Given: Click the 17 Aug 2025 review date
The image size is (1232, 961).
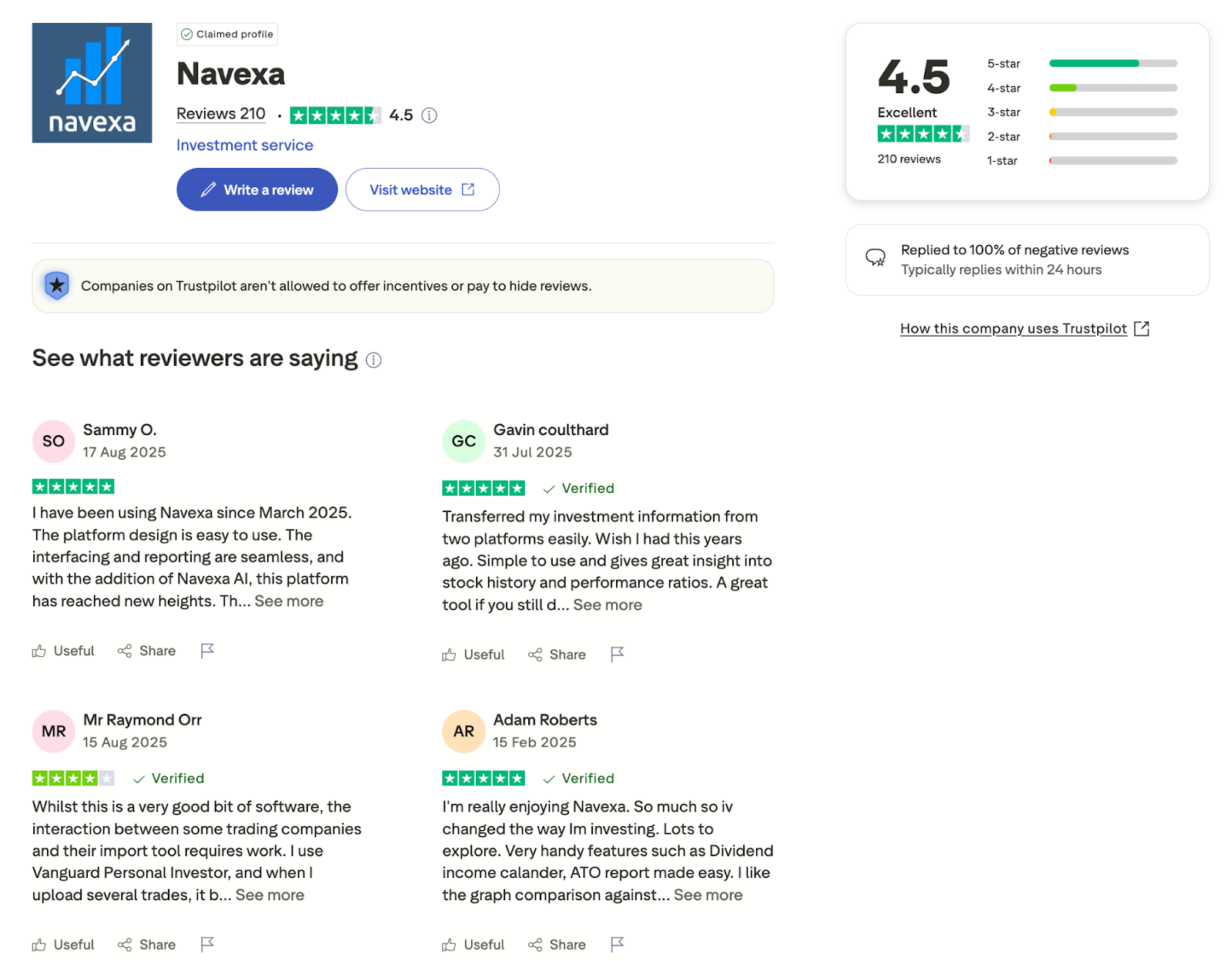Looking at the screenshot, I should (125, 452).
